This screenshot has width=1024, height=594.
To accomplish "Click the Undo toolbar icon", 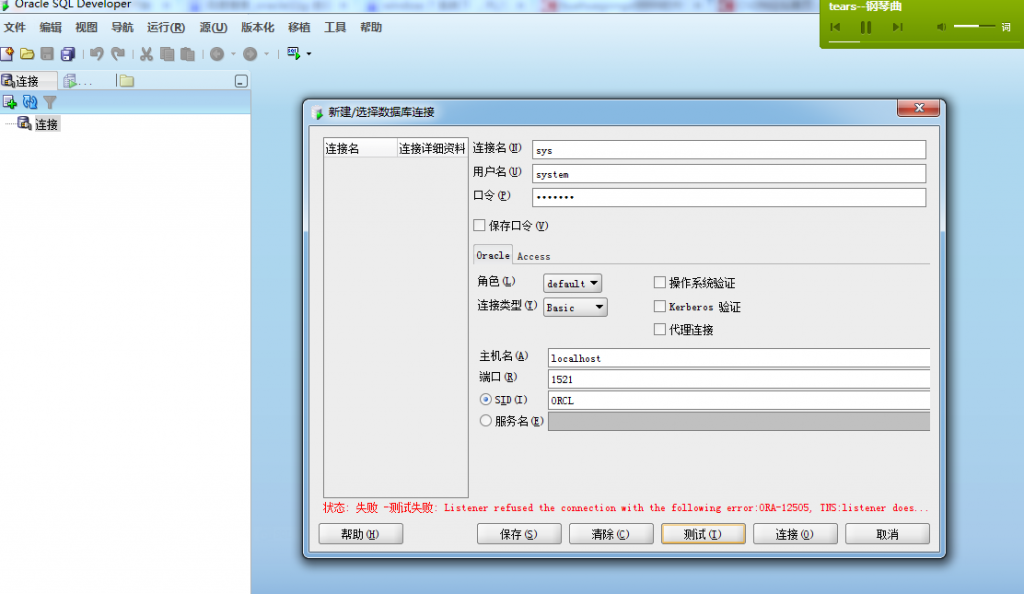I will [x=97, y=54].
